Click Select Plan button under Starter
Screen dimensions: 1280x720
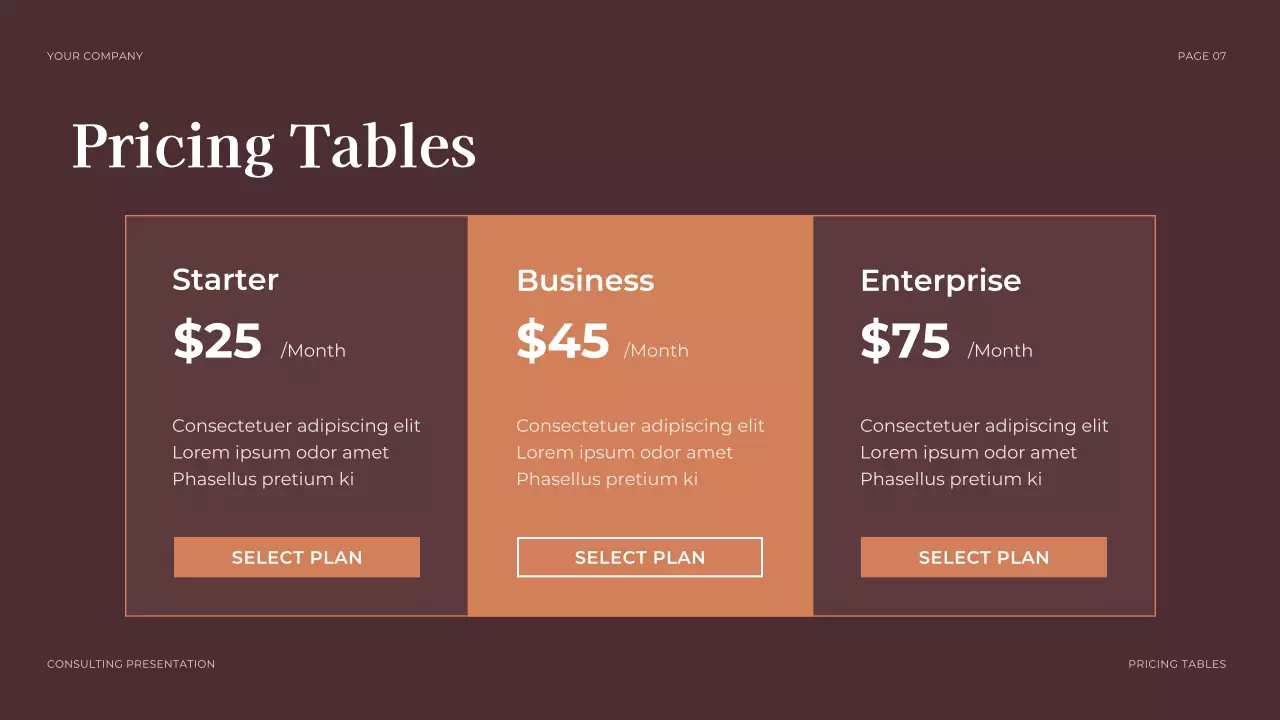pos(297,557)
